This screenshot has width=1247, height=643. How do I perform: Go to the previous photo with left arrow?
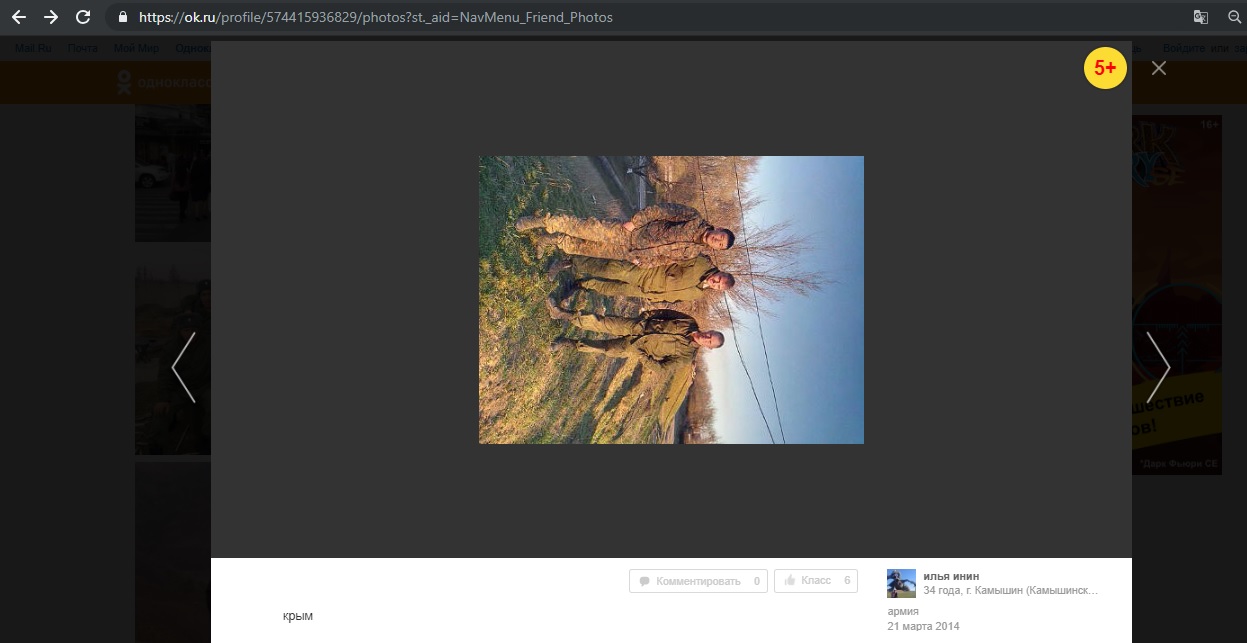click(184, 367)
